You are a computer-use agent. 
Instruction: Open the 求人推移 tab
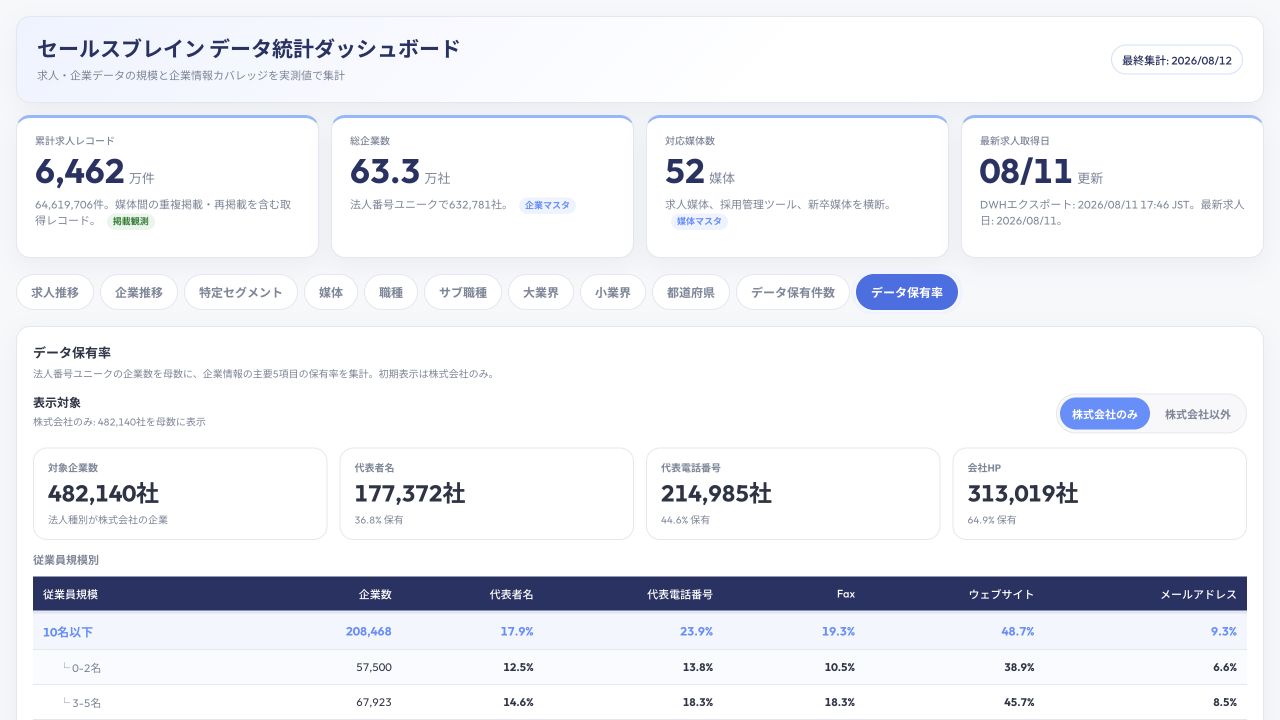tap(55, 293)
